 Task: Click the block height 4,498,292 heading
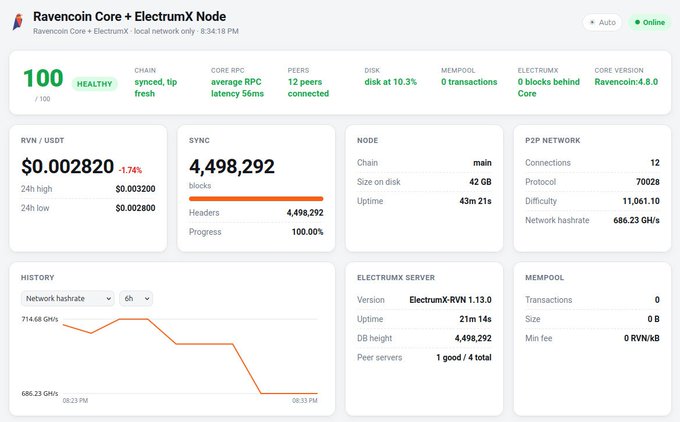[x=232, y=167]
